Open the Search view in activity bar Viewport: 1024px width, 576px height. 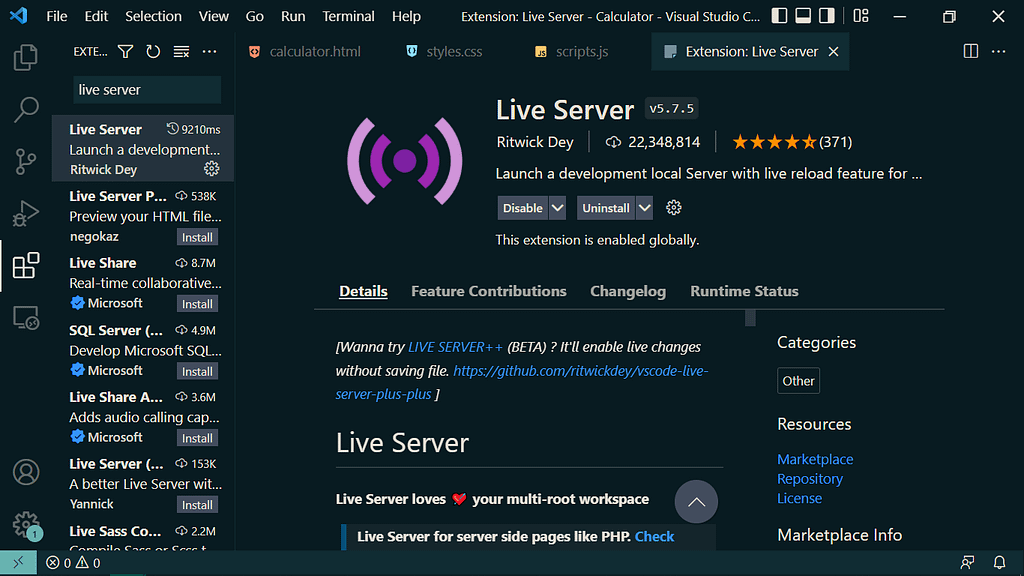pyautogui.click(x=25, y=109)
